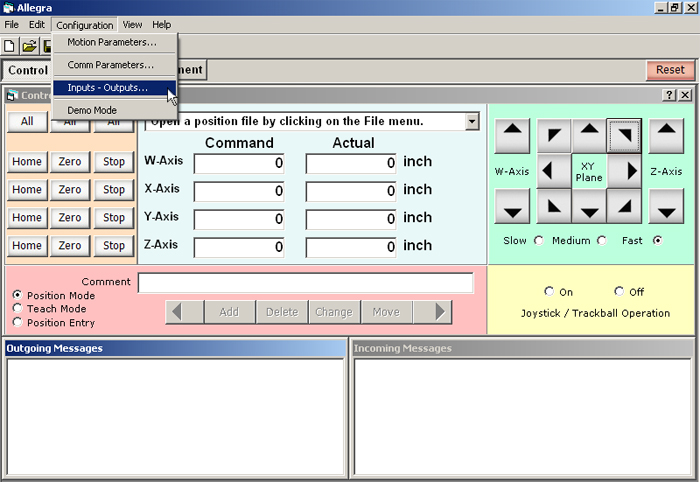Click the Incoming Messages text area
Screen dimensions: 700x482
coord(523,417)
